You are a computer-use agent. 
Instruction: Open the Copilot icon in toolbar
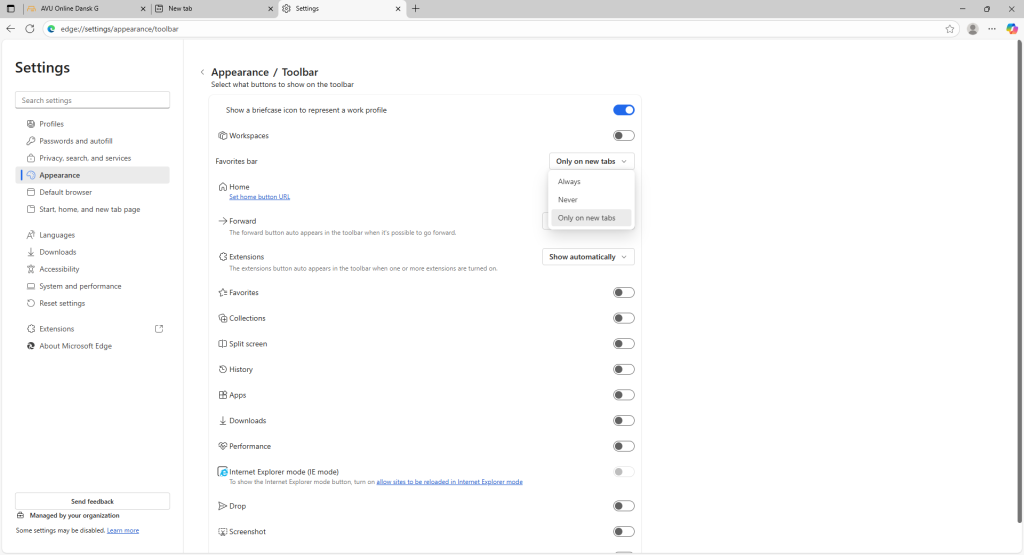tap(1012, 29)
